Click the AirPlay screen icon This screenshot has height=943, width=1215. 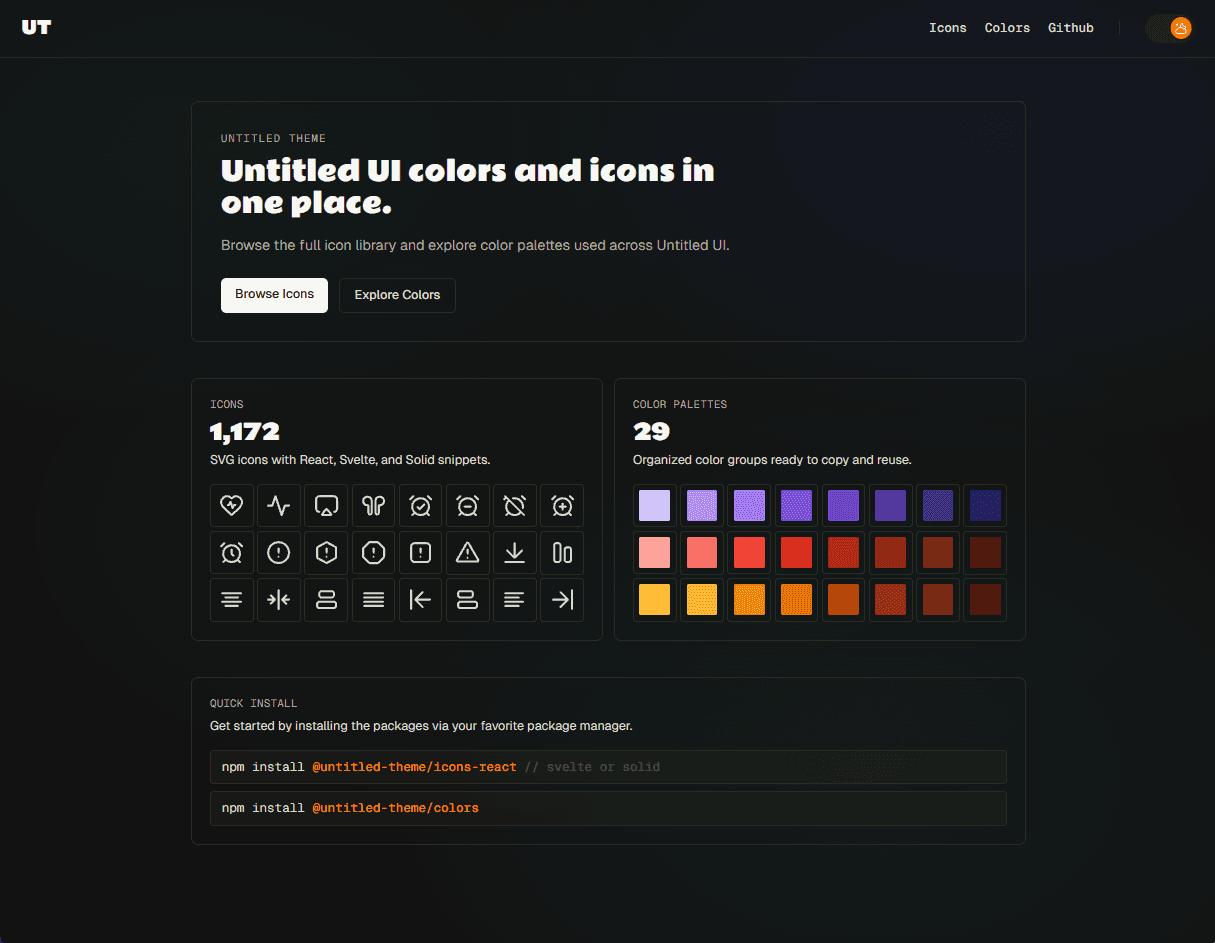326,506
